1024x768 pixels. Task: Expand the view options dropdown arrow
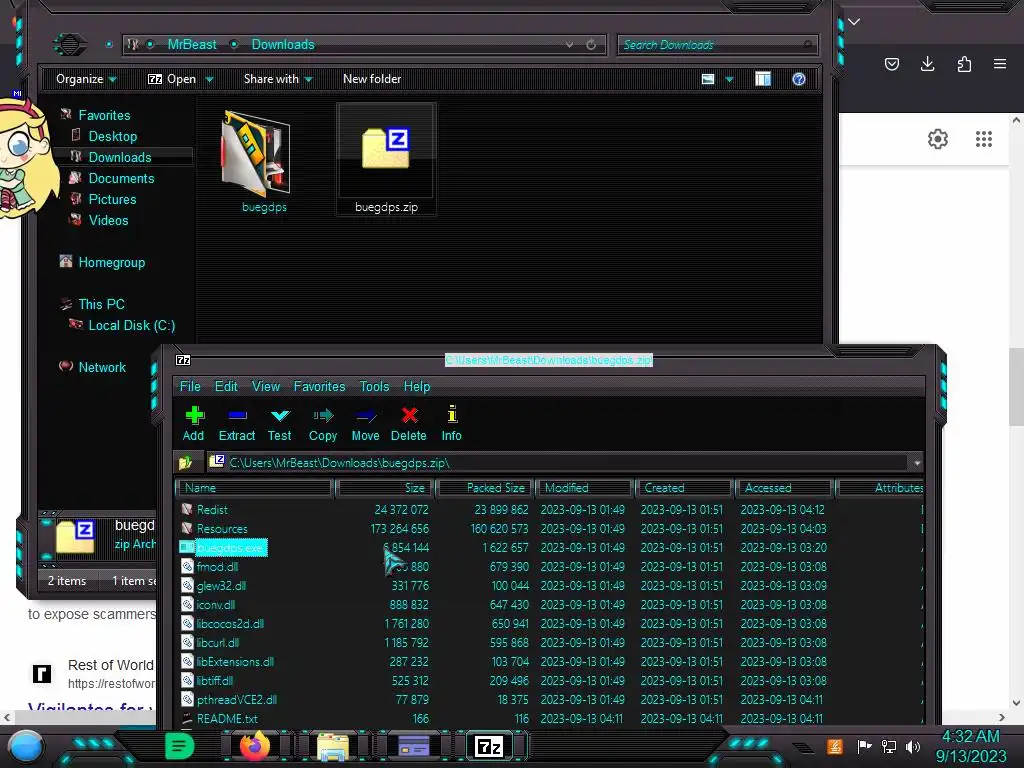tap(729, 79)
